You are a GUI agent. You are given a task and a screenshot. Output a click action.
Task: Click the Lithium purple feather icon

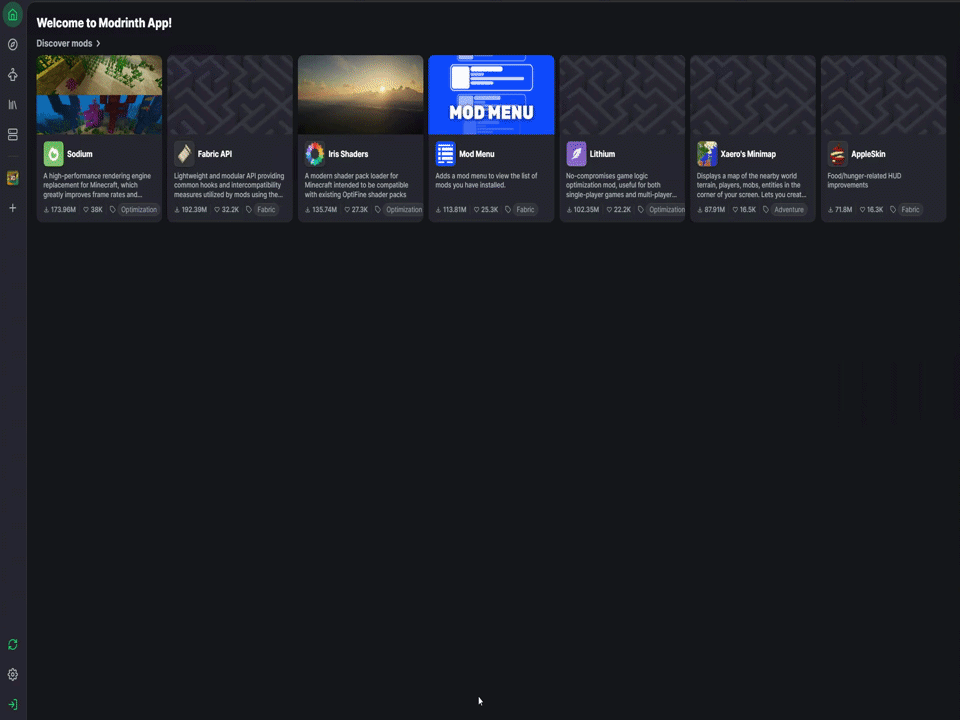point(576,154)
